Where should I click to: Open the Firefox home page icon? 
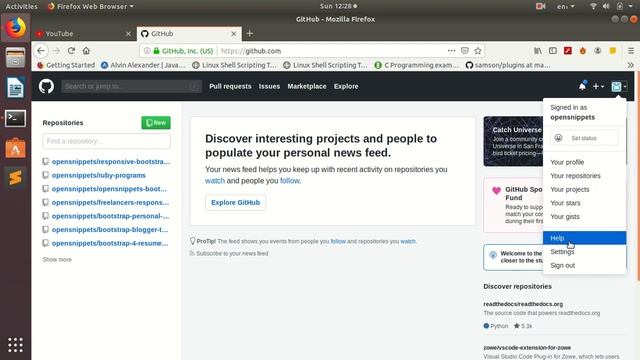pos(86,51)
